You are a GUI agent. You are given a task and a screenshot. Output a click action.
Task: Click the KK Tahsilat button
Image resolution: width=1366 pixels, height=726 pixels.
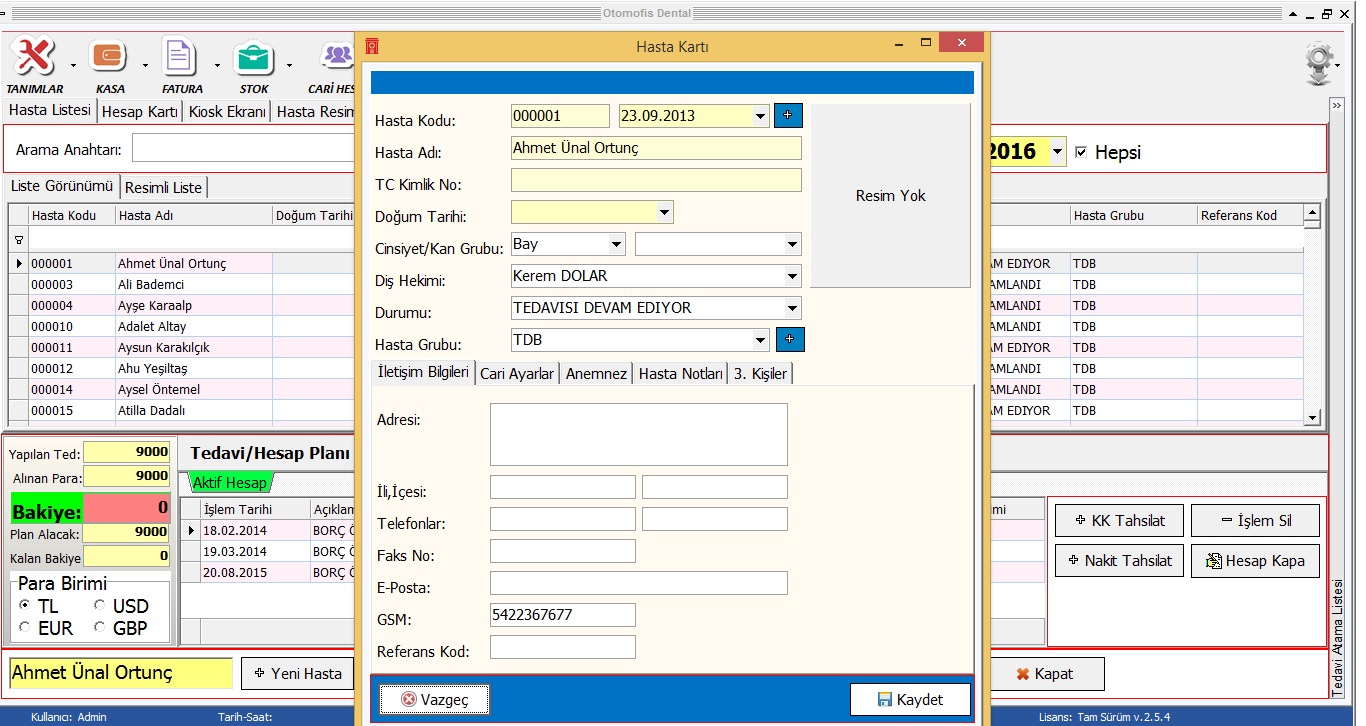click(x=1119, y=520)
